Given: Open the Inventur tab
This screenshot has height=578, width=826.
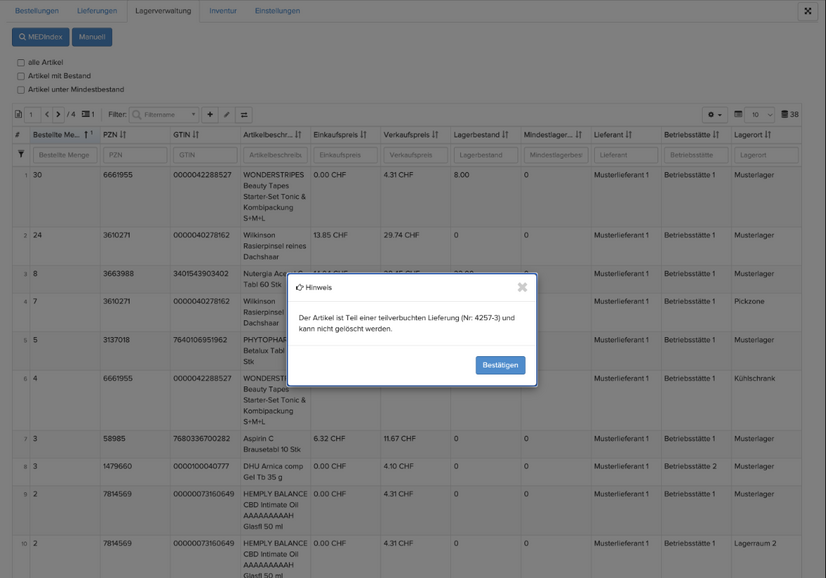Looking at the screenshot, I should 223,11.
